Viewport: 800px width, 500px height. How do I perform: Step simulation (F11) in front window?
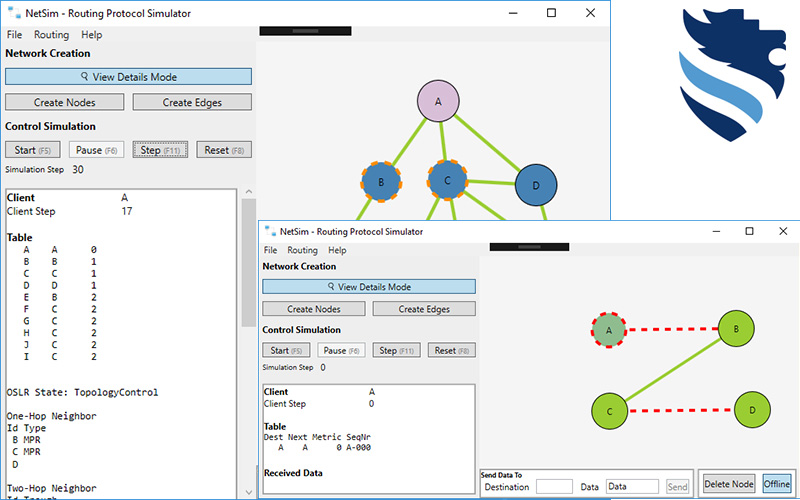coord(396,351)
